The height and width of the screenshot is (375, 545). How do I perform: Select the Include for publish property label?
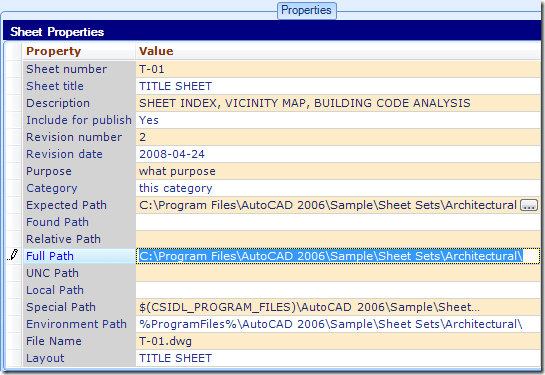[x=79, y=120]
